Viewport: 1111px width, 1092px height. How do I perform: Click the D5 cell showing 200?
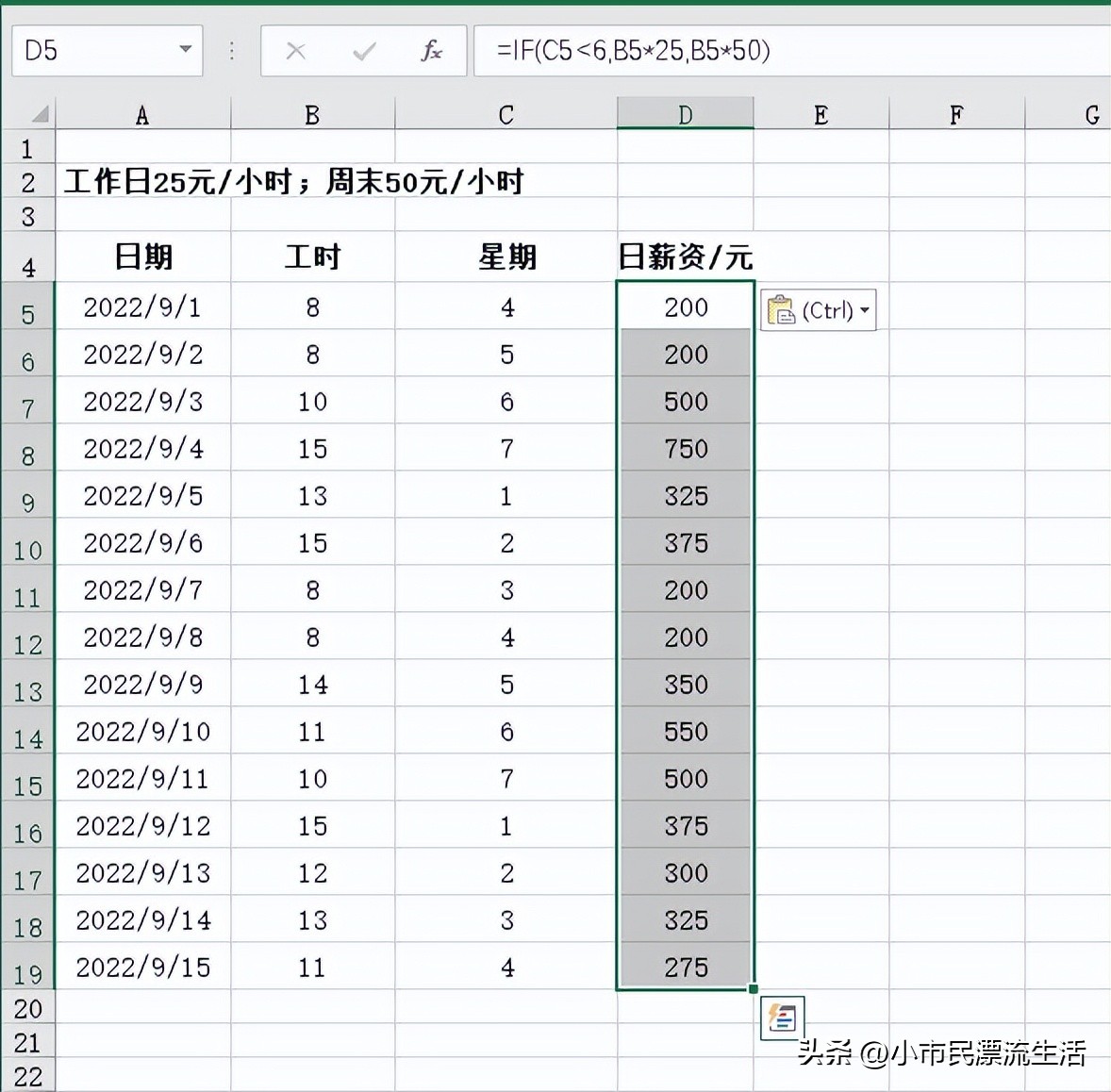(685, 306)
